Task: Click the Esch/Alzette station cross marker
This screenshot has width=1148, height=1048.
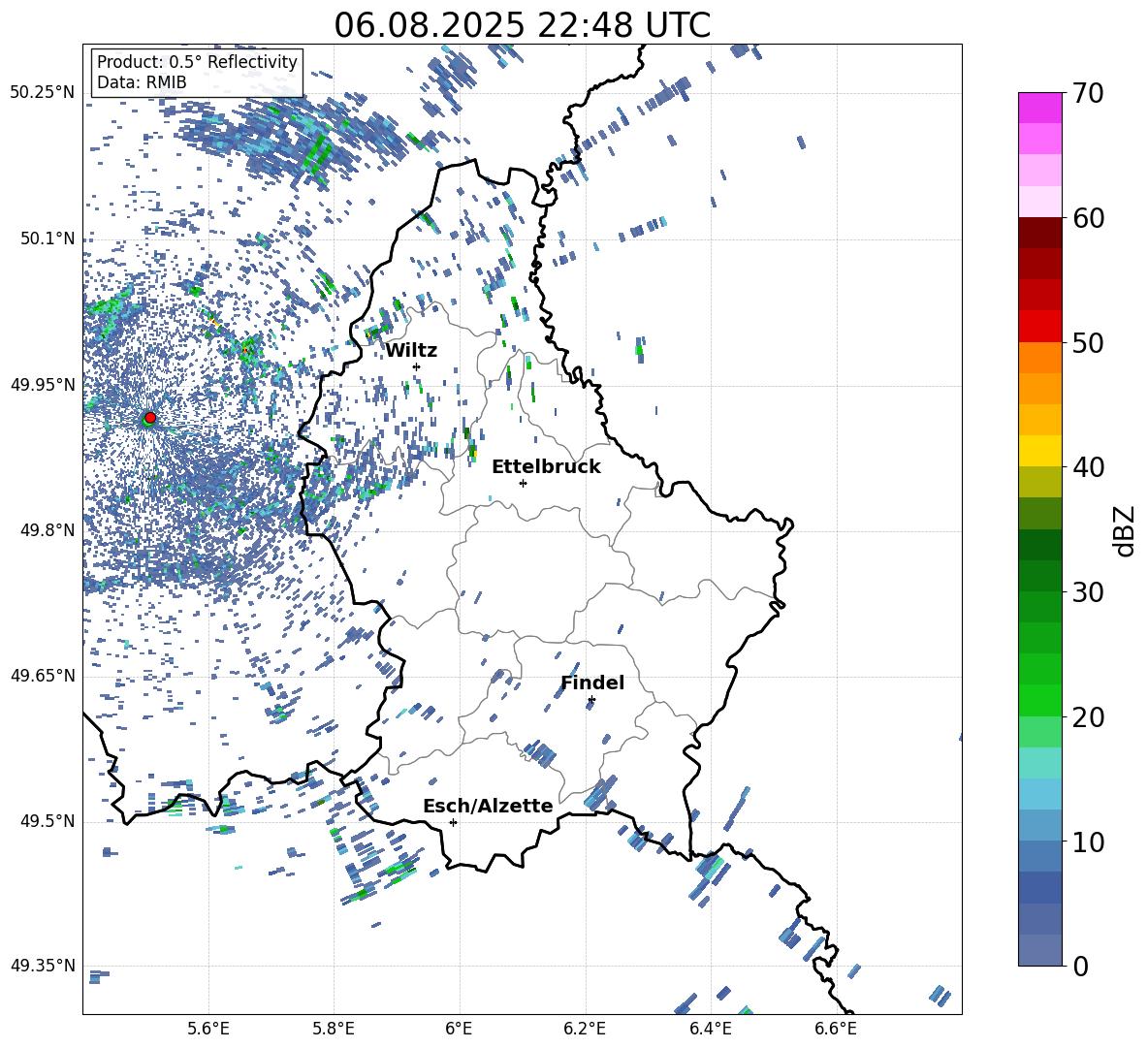Action: (453, 822)
